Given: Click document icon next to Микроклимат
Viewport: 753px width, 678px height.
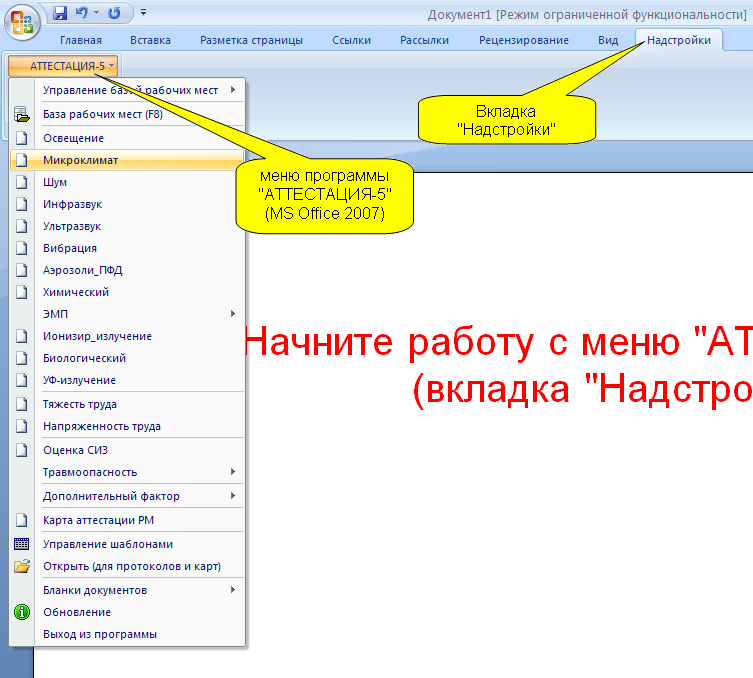Looking at the screenshot, I should pos(22,160).
